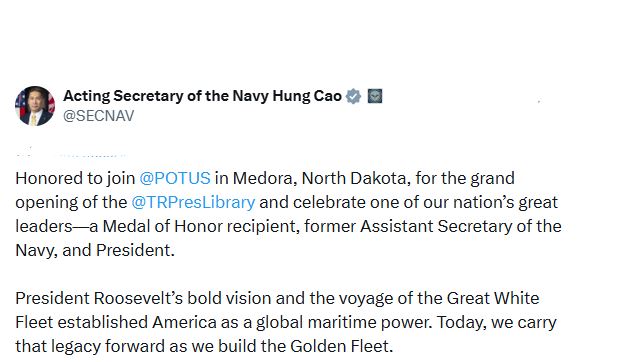Click "former Assistant Secretary of the" text

(433, 226)
